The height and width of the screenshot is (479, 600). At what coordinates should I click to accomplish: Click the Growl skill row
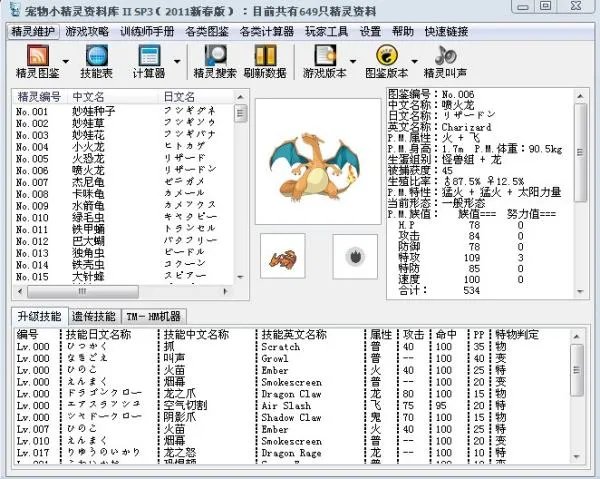click(x=291, y=358)
